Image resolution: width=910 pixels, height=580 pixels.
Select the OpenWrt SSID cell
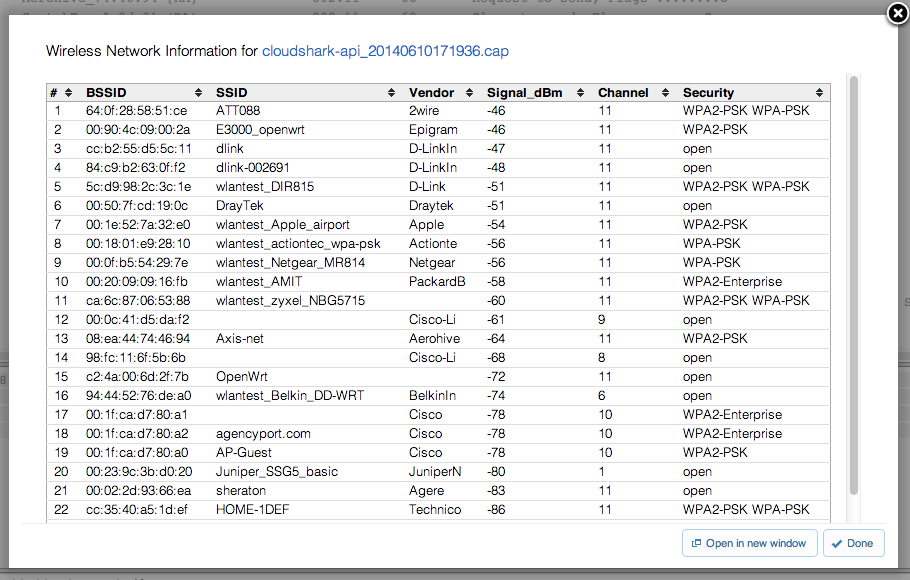coord(241,377)
